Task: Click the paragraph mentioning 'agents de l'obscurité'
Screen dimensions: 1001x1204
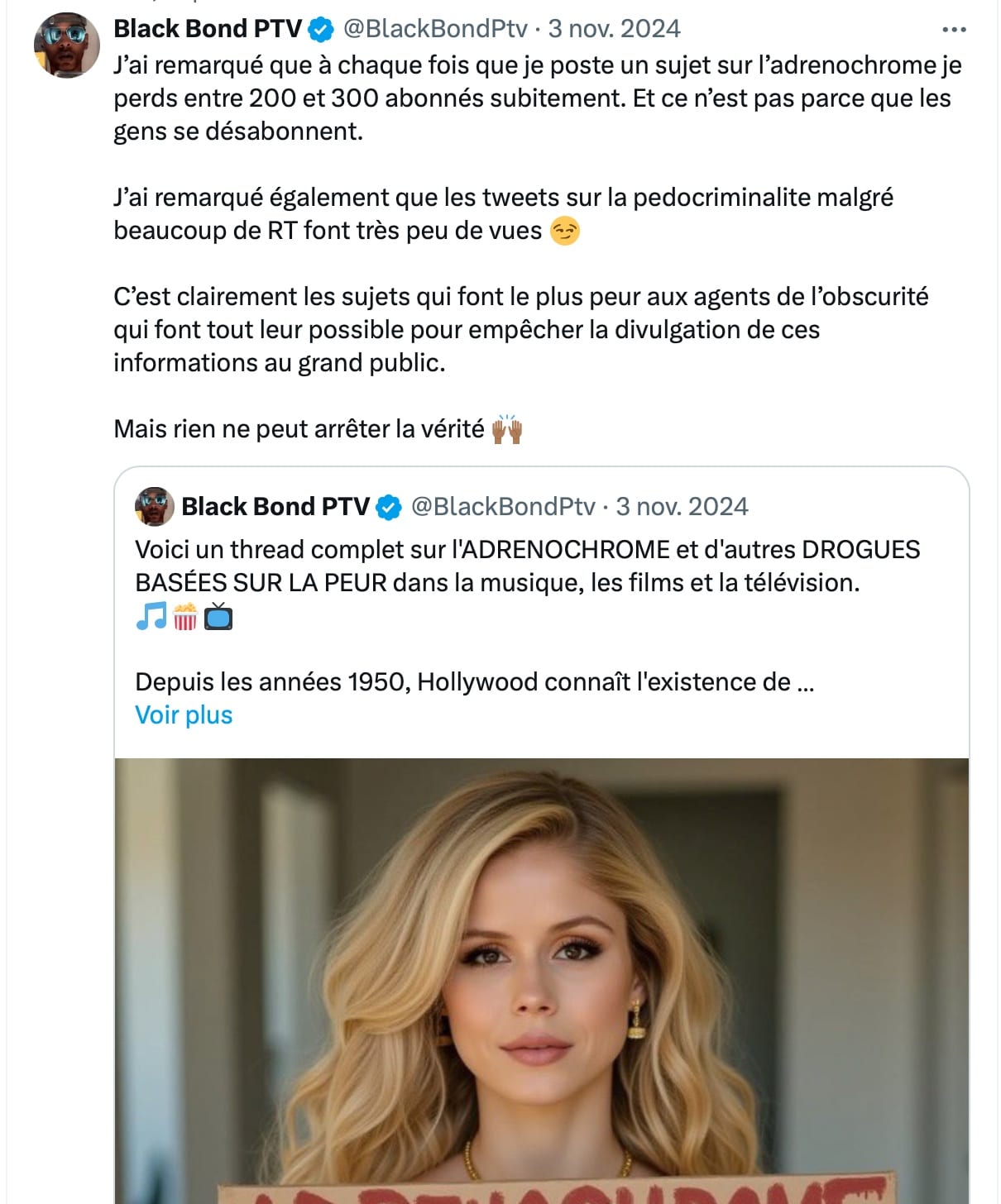Action: coord(521,329)
